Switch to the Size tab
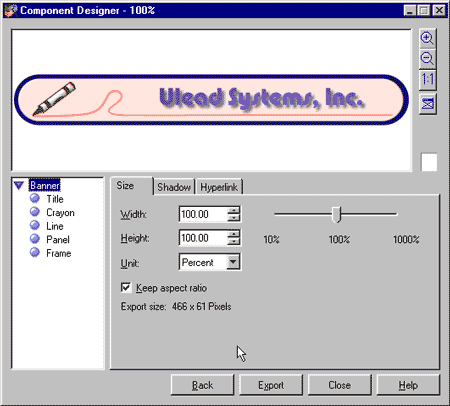The height and width of the screenshot is (406, 450). pyautogui.click(x=131, y=186)
